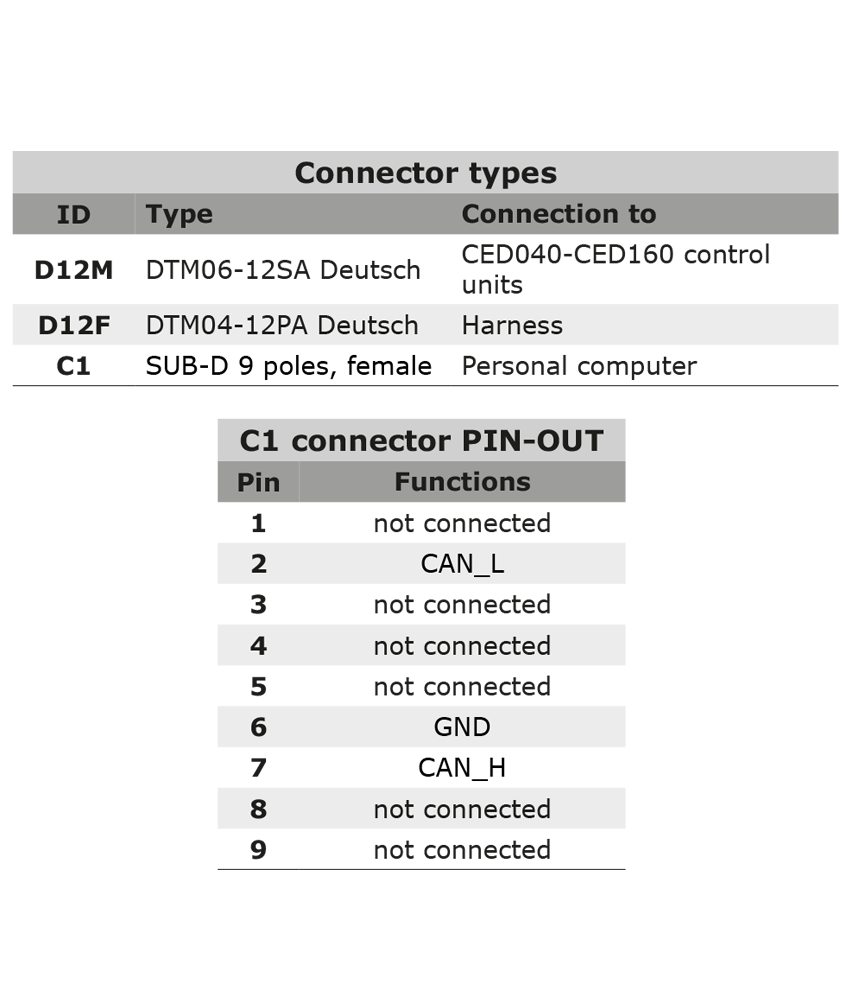Click the Harness connection cell

tap(512, 325)
